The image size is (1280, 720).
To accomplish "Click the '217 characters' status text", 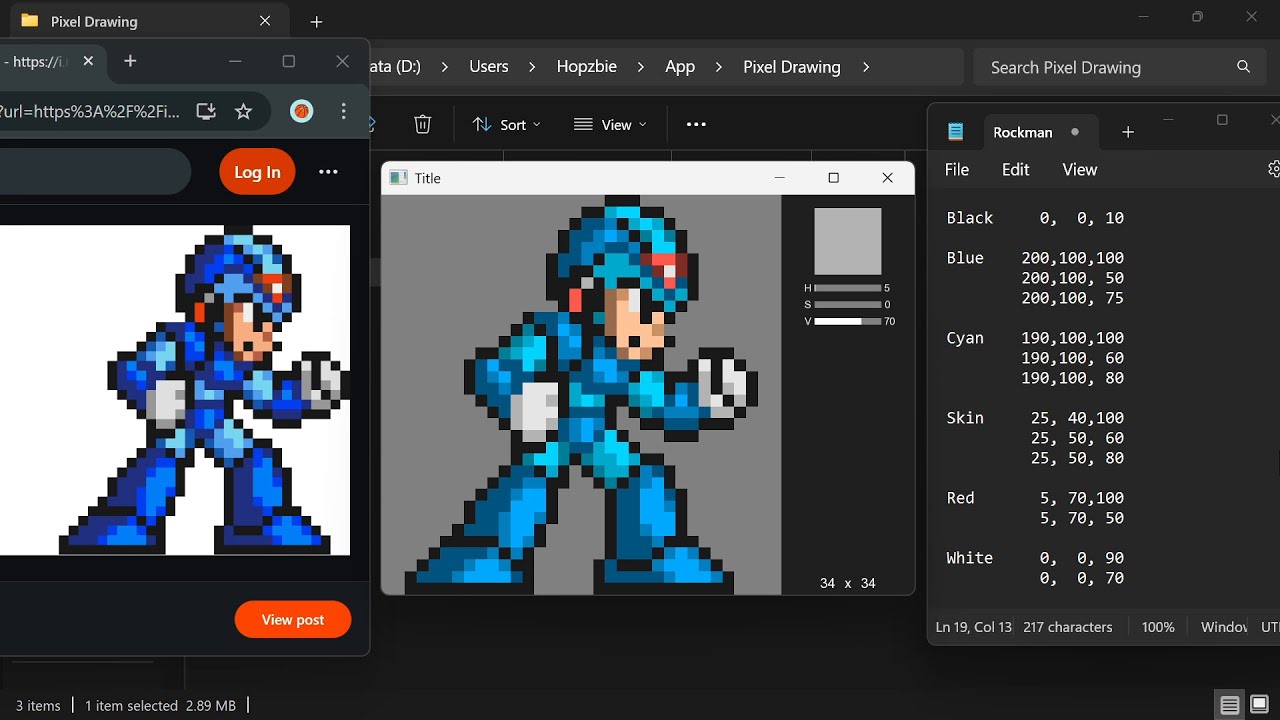I will 1067,627.
